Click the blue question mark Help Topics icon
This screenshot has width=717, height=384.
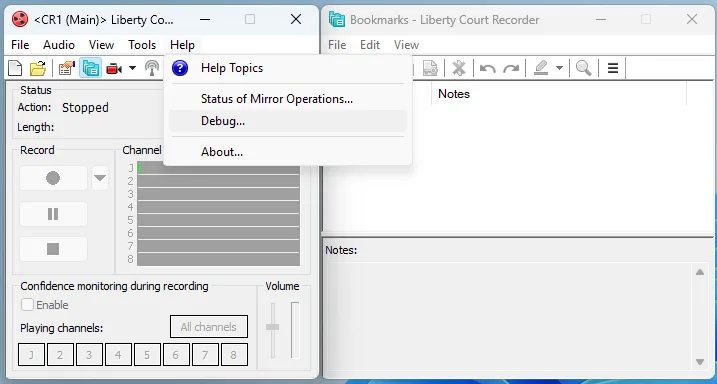[180, 68]
